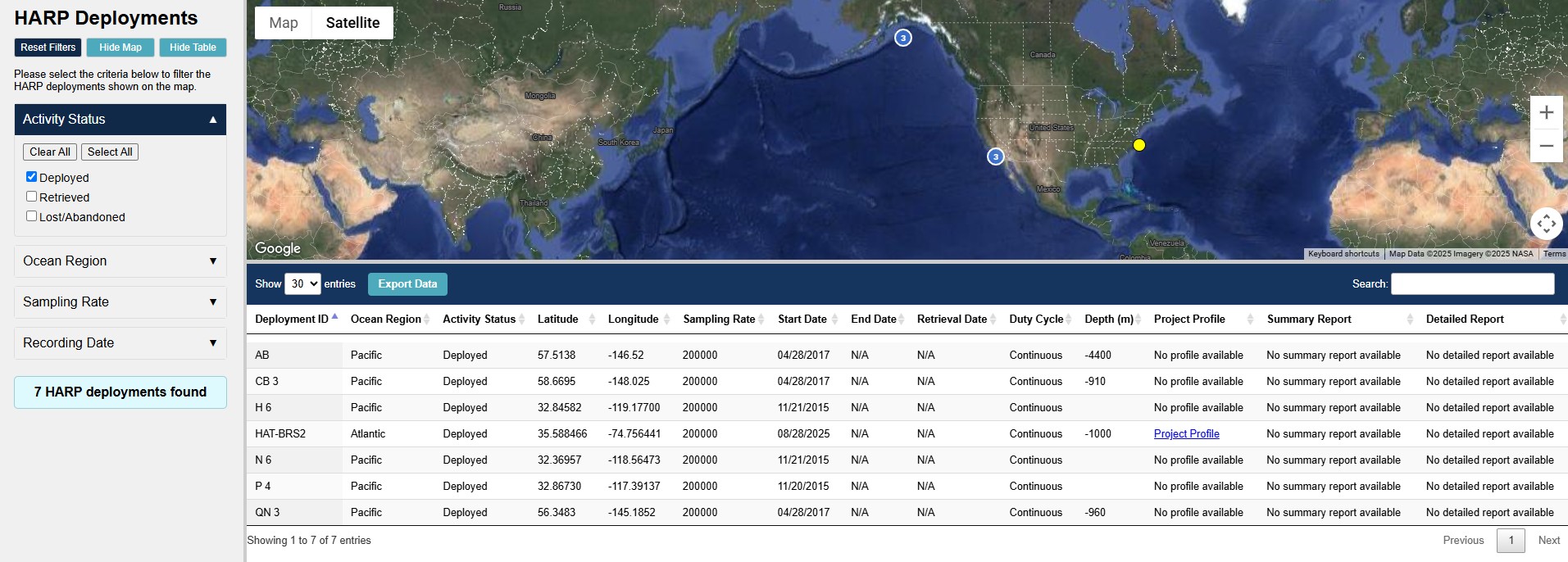Expand the Recording Date filter

[x=120, y=343]
